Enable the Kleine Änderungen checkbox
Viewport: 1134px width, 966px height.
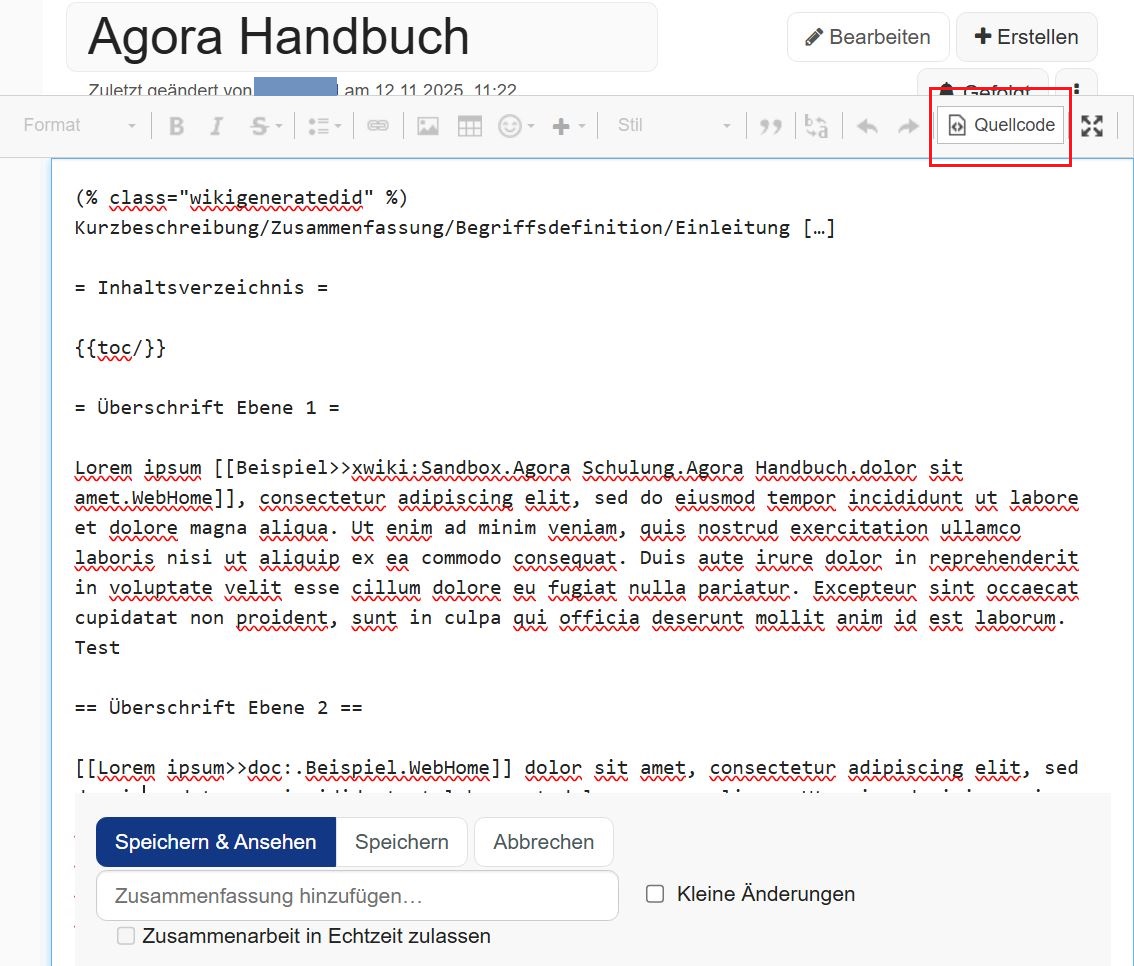pyautogui.click(x=655, y=894)
